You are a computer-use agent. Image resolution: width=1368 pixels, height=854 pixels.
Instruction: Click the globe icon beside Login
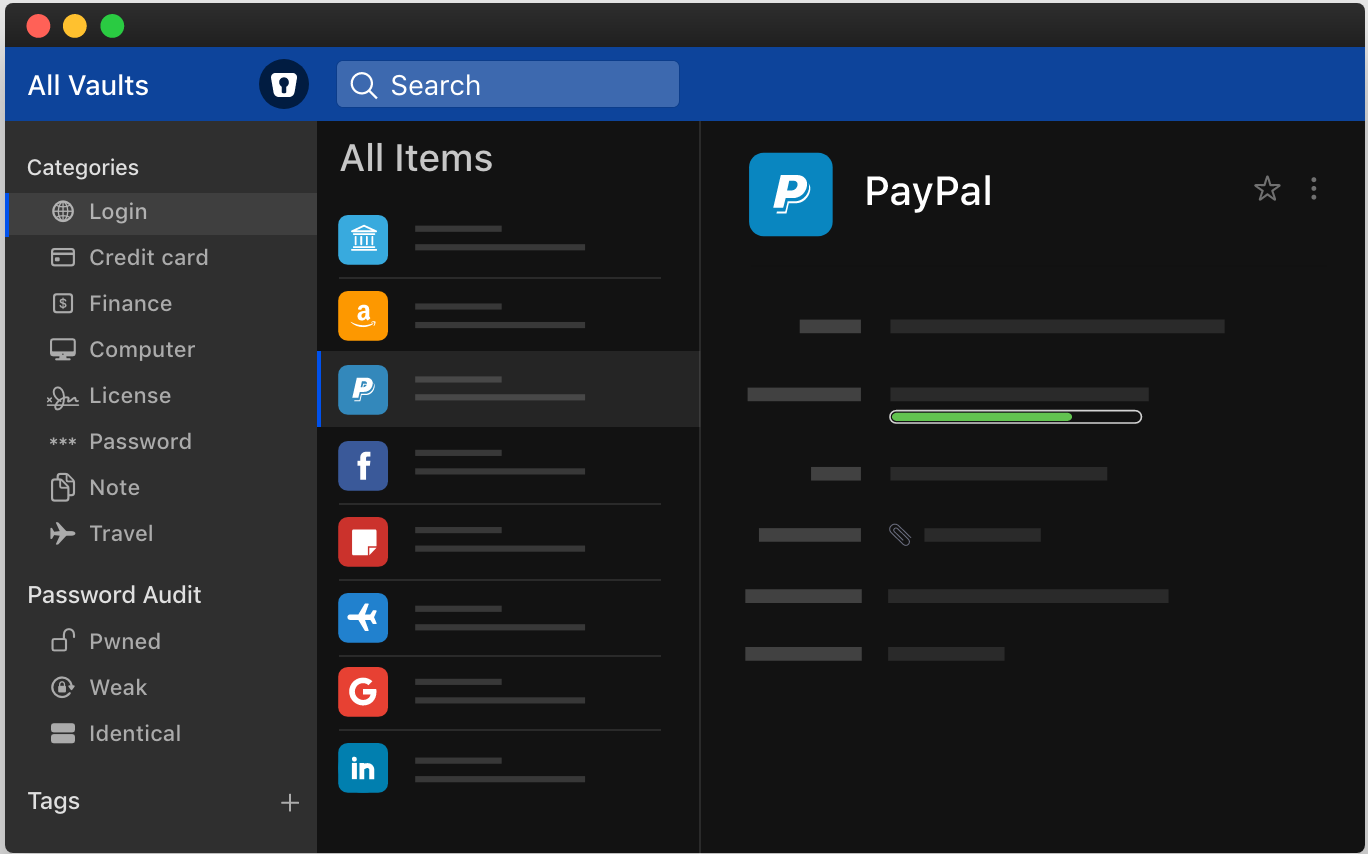(x=63, y=212)
